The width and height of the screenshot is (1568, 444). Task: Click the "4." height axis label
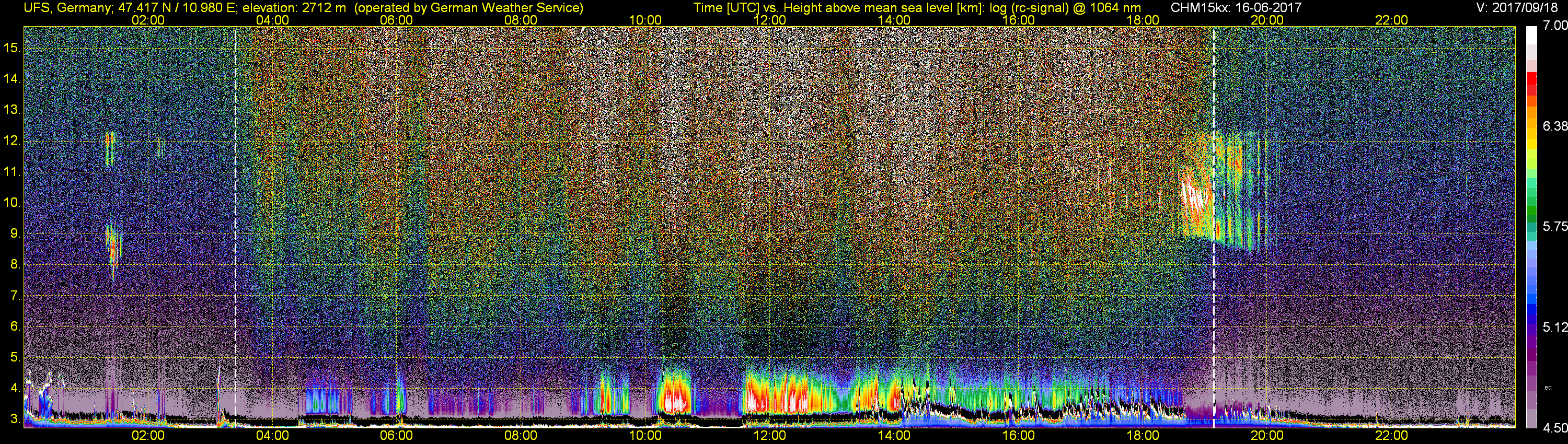click(15, 389)
